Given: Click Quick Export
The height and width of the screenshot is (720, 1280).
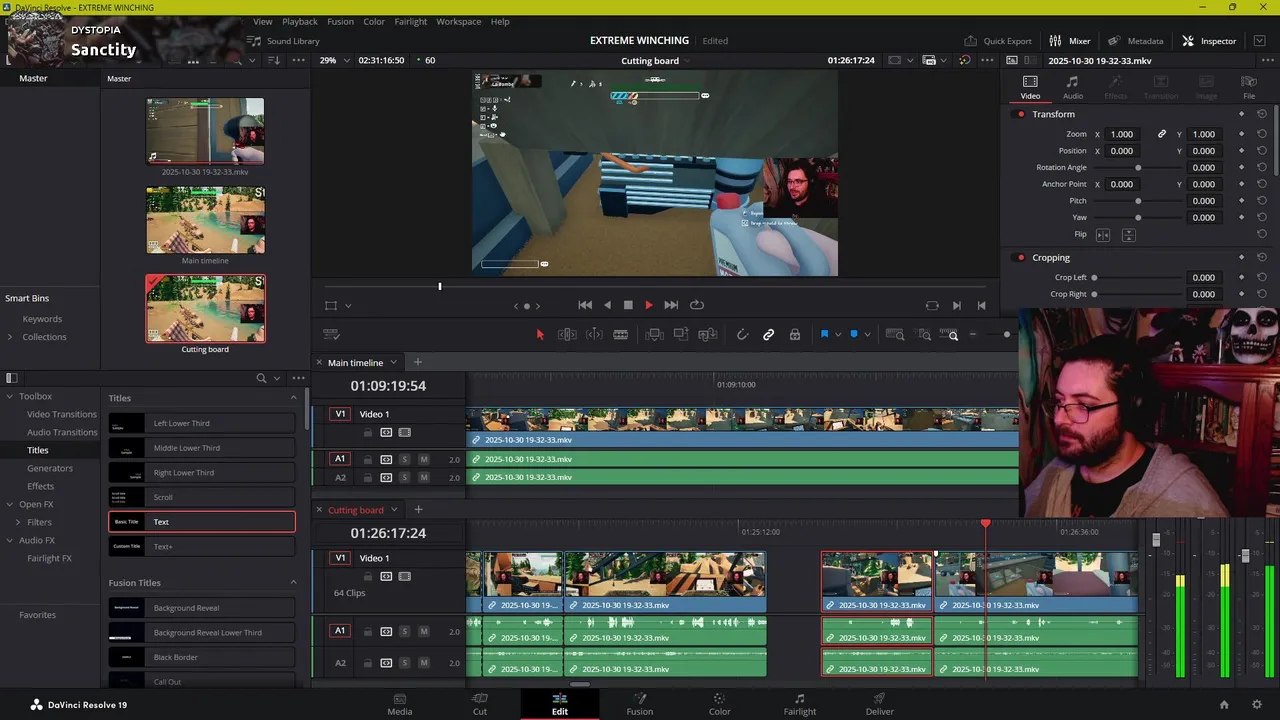Looking at the screenshot, I should tap(998, 41).
